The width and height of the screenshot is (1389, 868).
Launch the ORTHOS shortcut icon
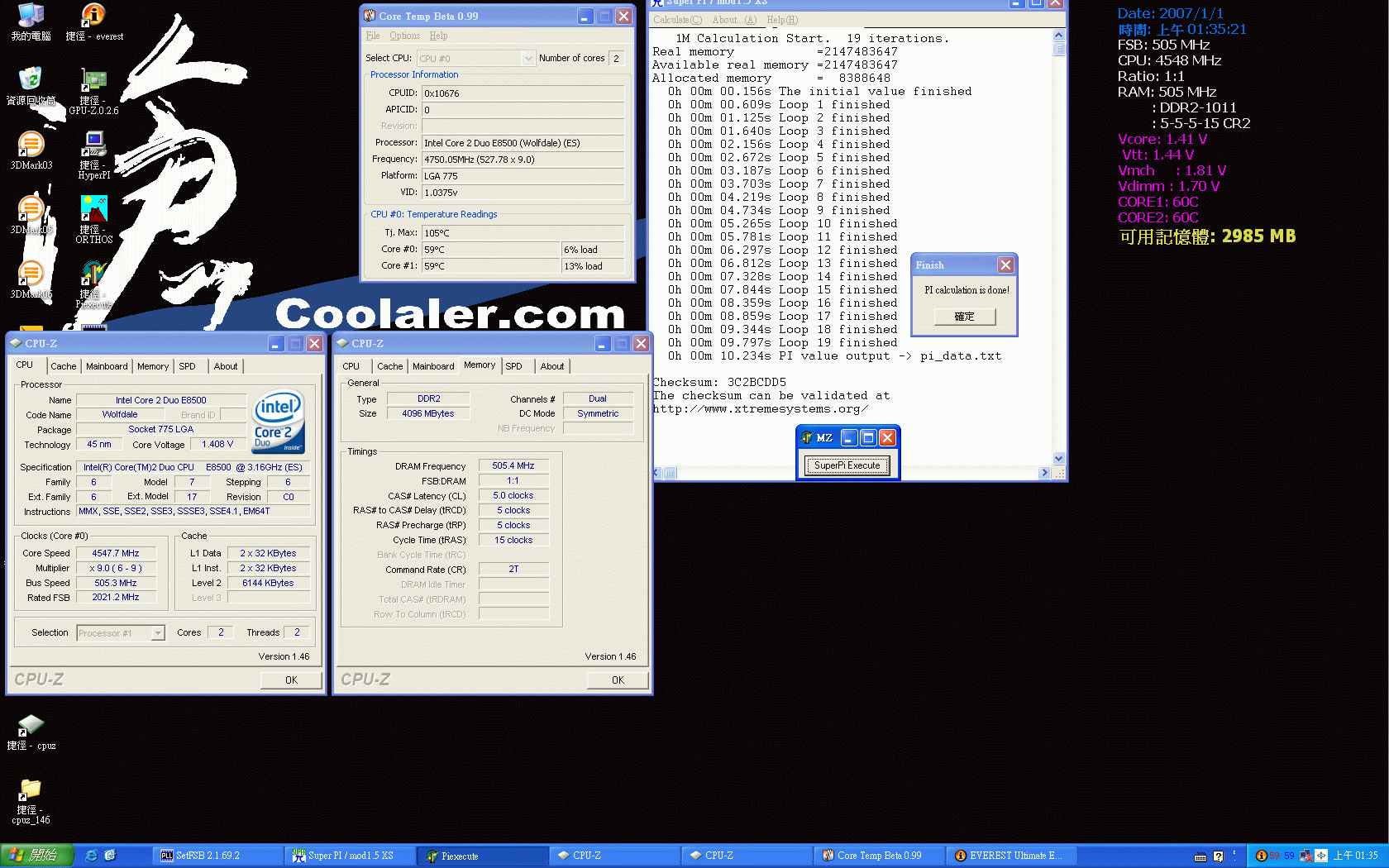[93, 220]
